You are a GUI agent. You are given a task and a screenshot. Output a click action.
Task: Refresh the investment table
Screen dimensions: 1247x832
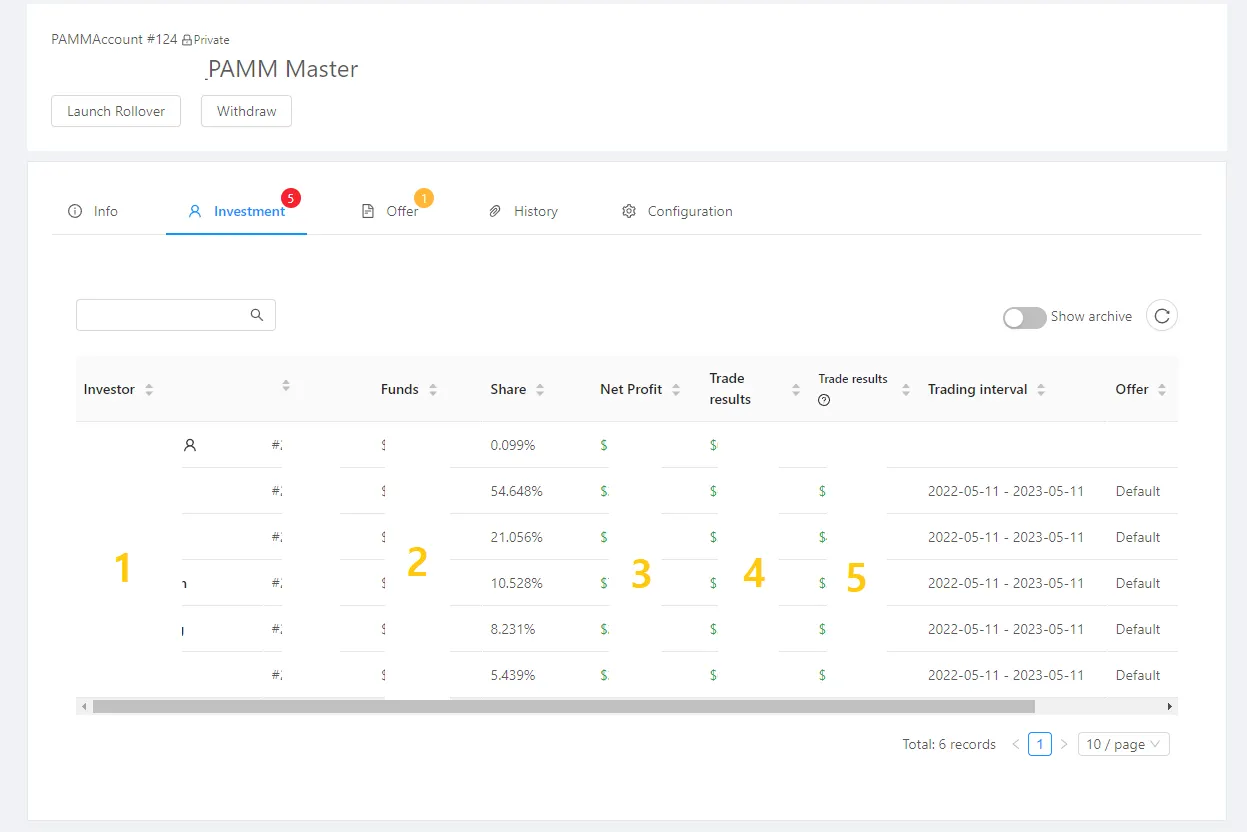click(x=1161, y=316)
